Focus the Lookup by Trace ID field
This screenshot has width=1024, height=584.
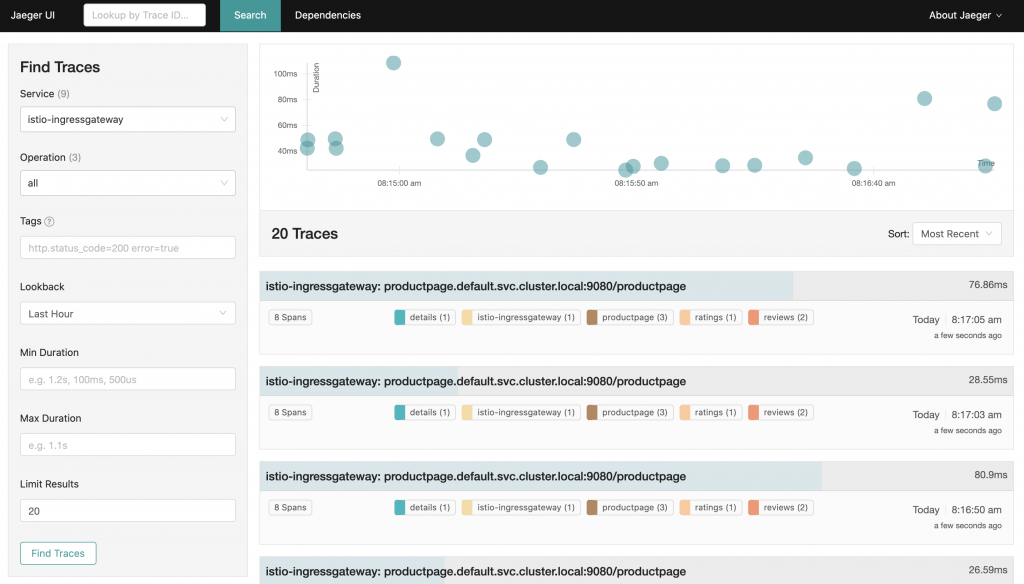coord(144,15)
